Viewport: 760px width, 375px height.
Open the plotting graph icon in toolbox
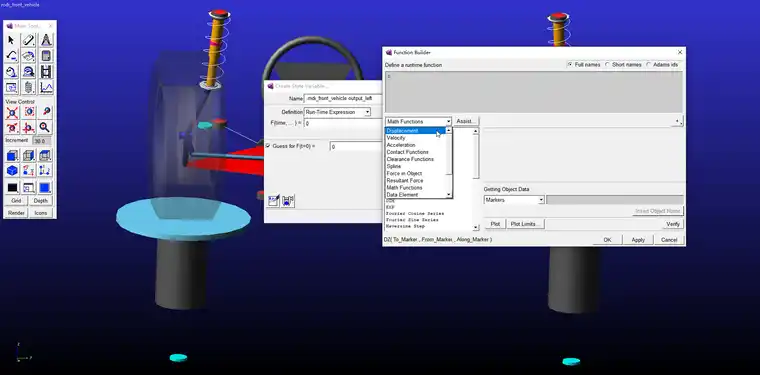pos(46,88)
